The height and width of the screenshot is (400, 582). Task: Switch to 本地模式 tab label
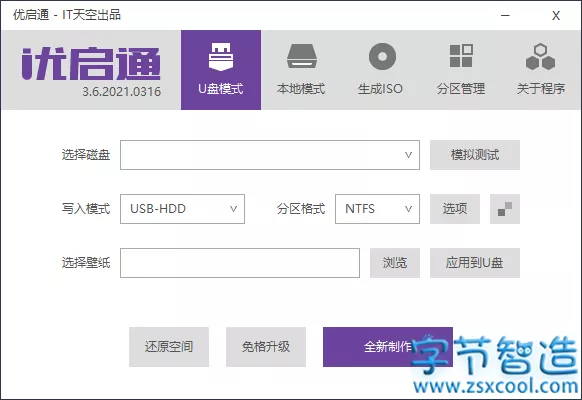click(301, 89)
